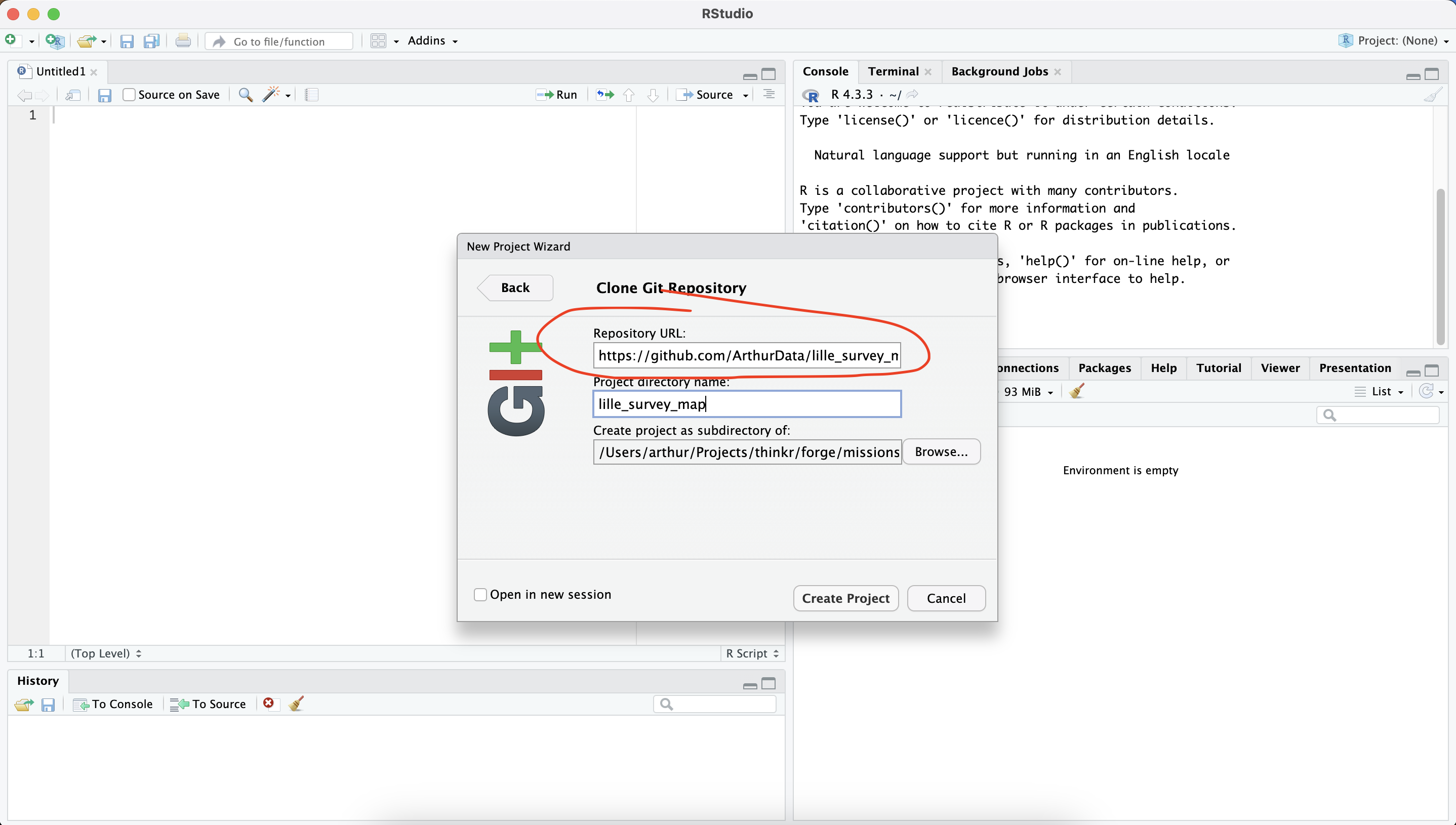Click the Console vertical scrollbar
This screenshot has width=1456, height=825.
click(x=1440, y=266)
